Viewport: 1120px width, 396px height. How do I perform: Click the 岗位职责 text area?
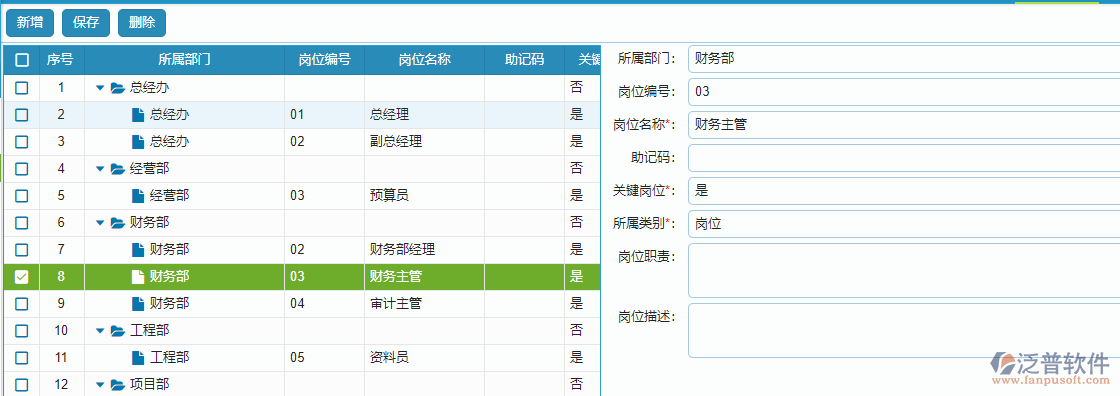[904, 270]
